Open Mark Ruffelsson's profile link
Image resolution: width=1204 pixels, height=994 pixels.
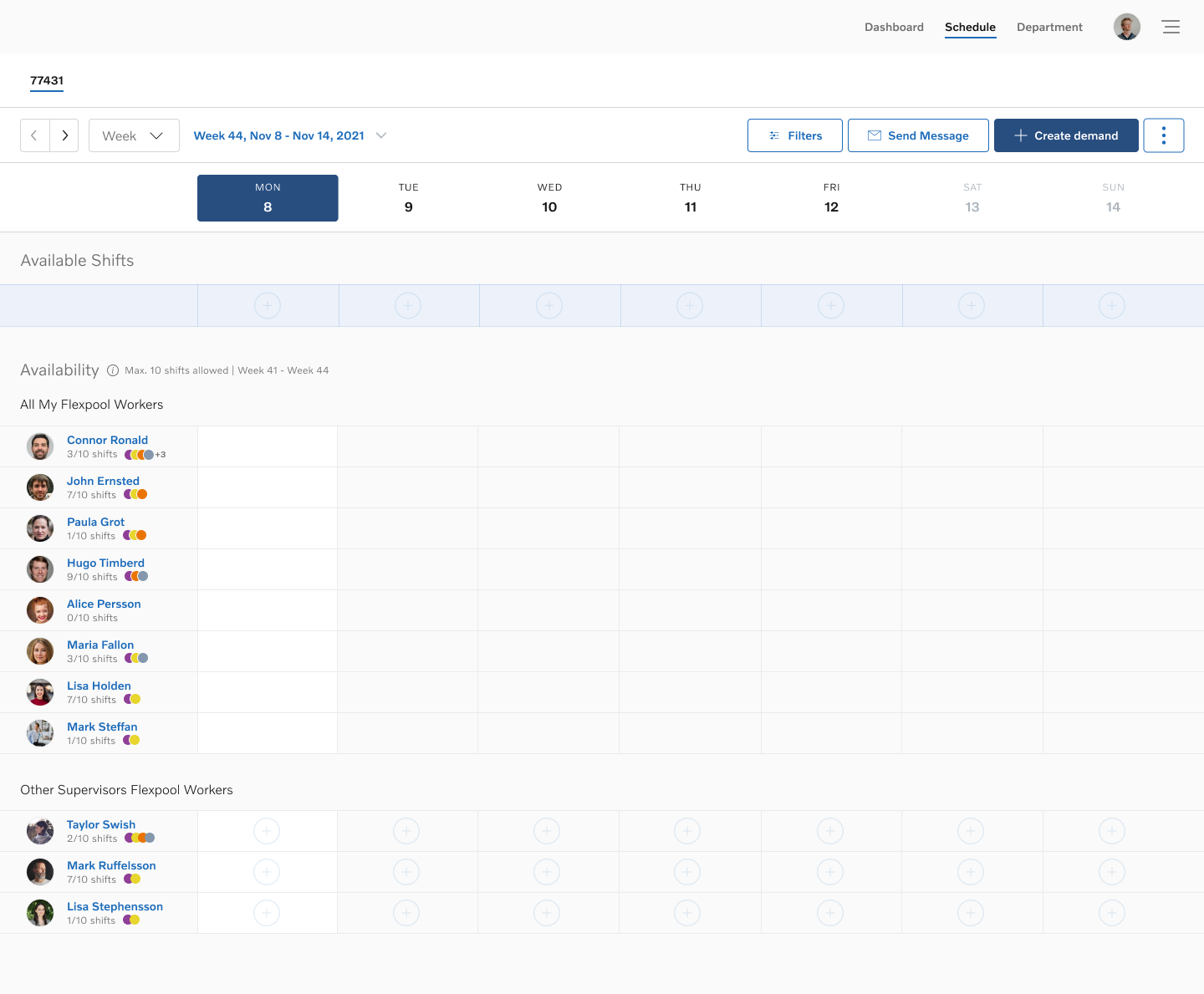click(111, 865)
